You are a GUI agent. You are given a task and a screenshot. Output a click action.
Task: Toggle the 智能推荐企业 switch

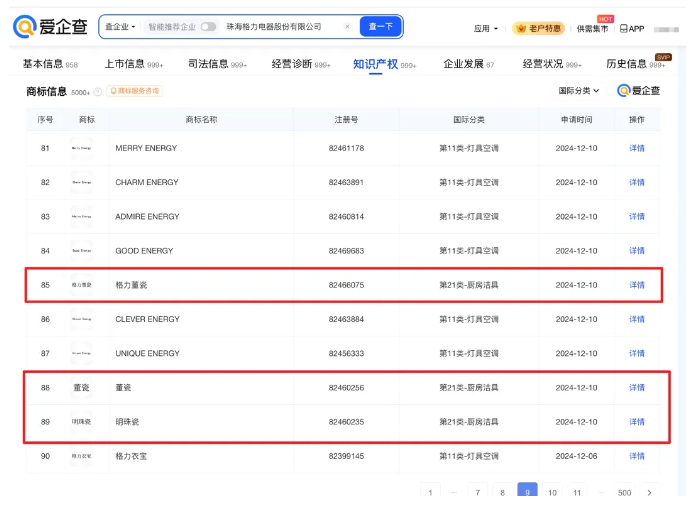(208, 27)
